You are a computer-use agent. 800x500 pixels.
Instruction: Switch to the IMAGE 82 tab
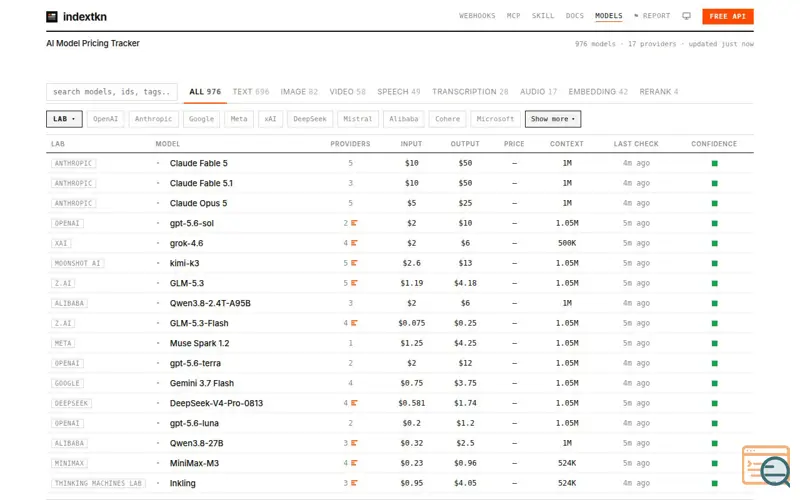pos(299,92)
